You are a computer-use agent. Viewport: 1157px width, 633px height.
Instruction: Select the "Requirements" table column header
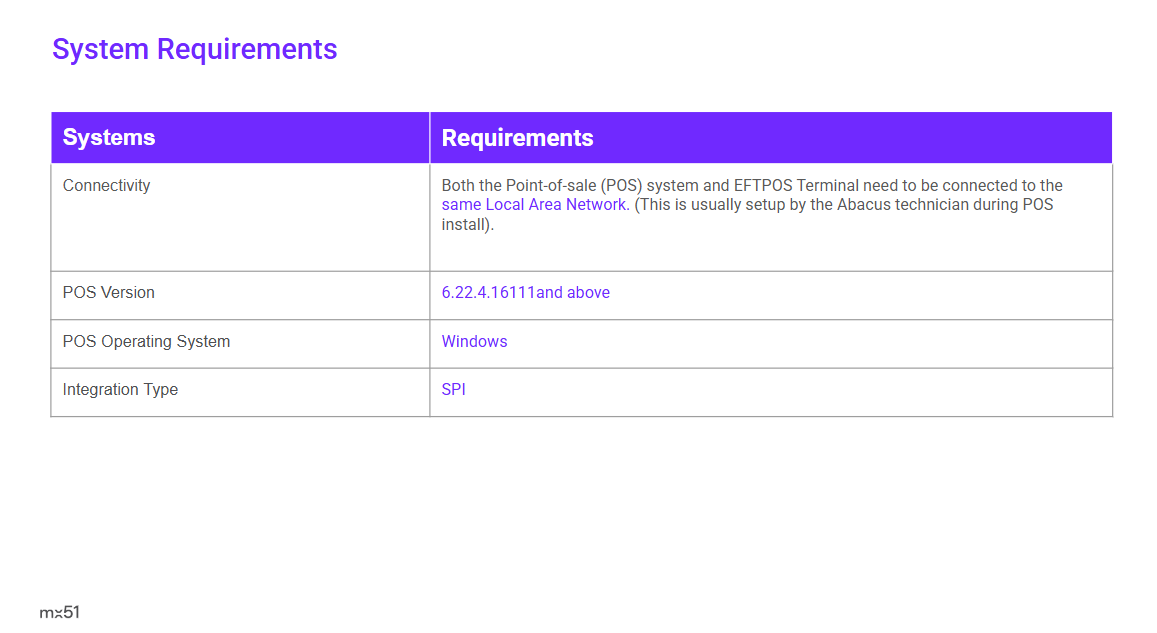(517, 138)
